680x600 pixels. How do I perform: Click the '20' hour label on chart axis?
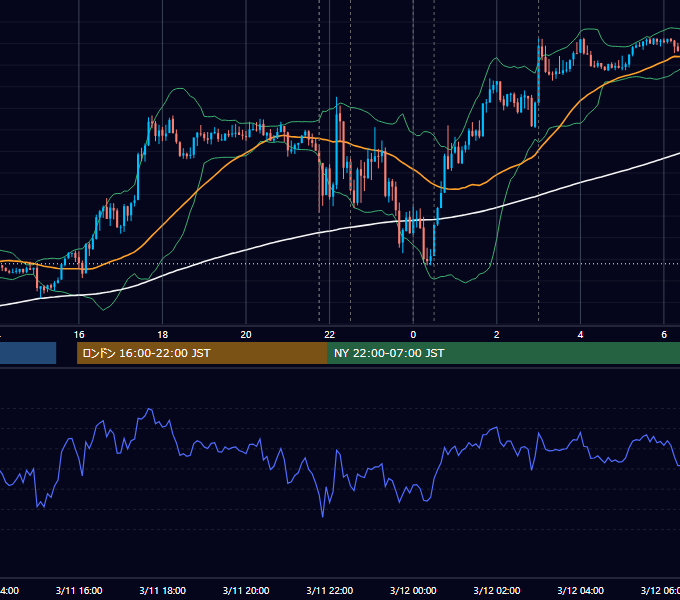[x=246, y=334]
